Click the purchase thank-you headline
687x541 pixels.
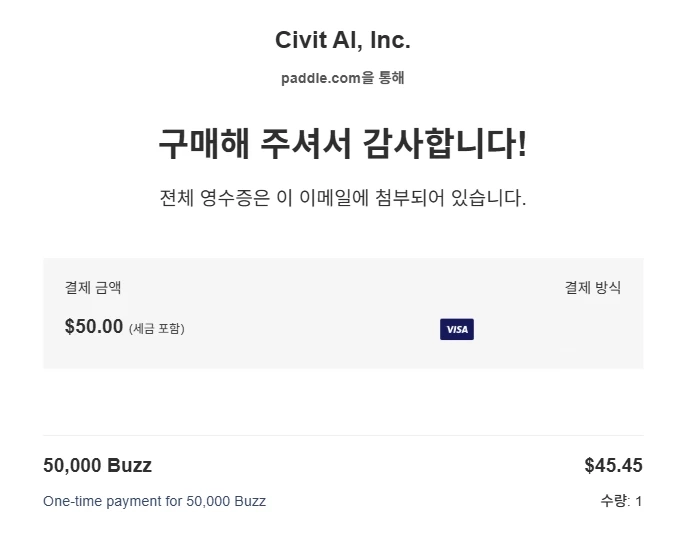(x=343, y=144)
